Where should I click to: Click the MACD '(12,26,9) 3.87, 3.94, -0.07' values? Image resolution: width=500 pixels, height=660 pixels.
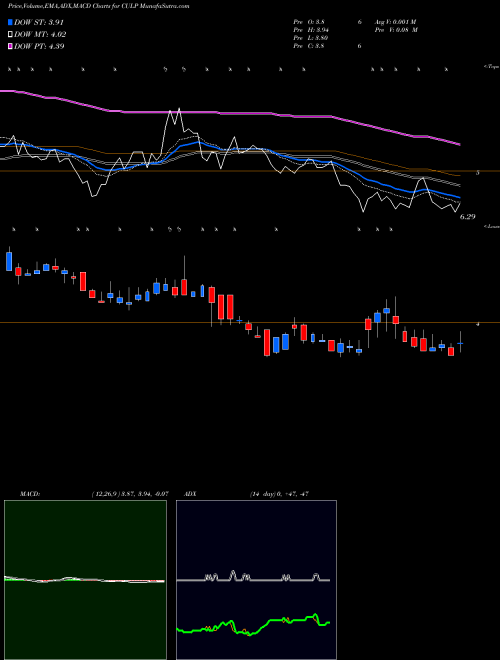[x=129, y=494]
